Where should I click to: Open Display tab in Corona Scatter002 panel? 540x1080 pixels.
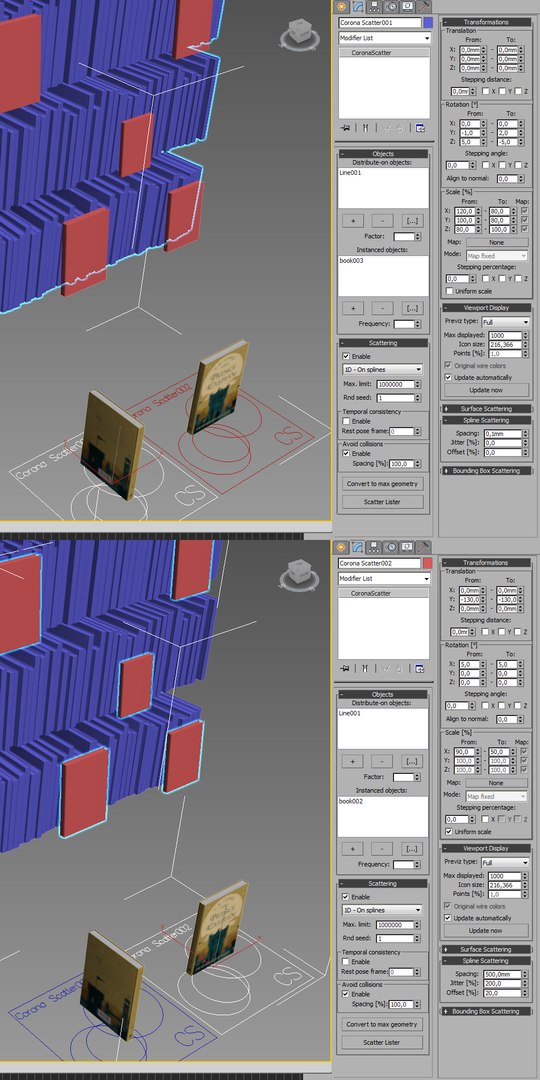point(408,547)
